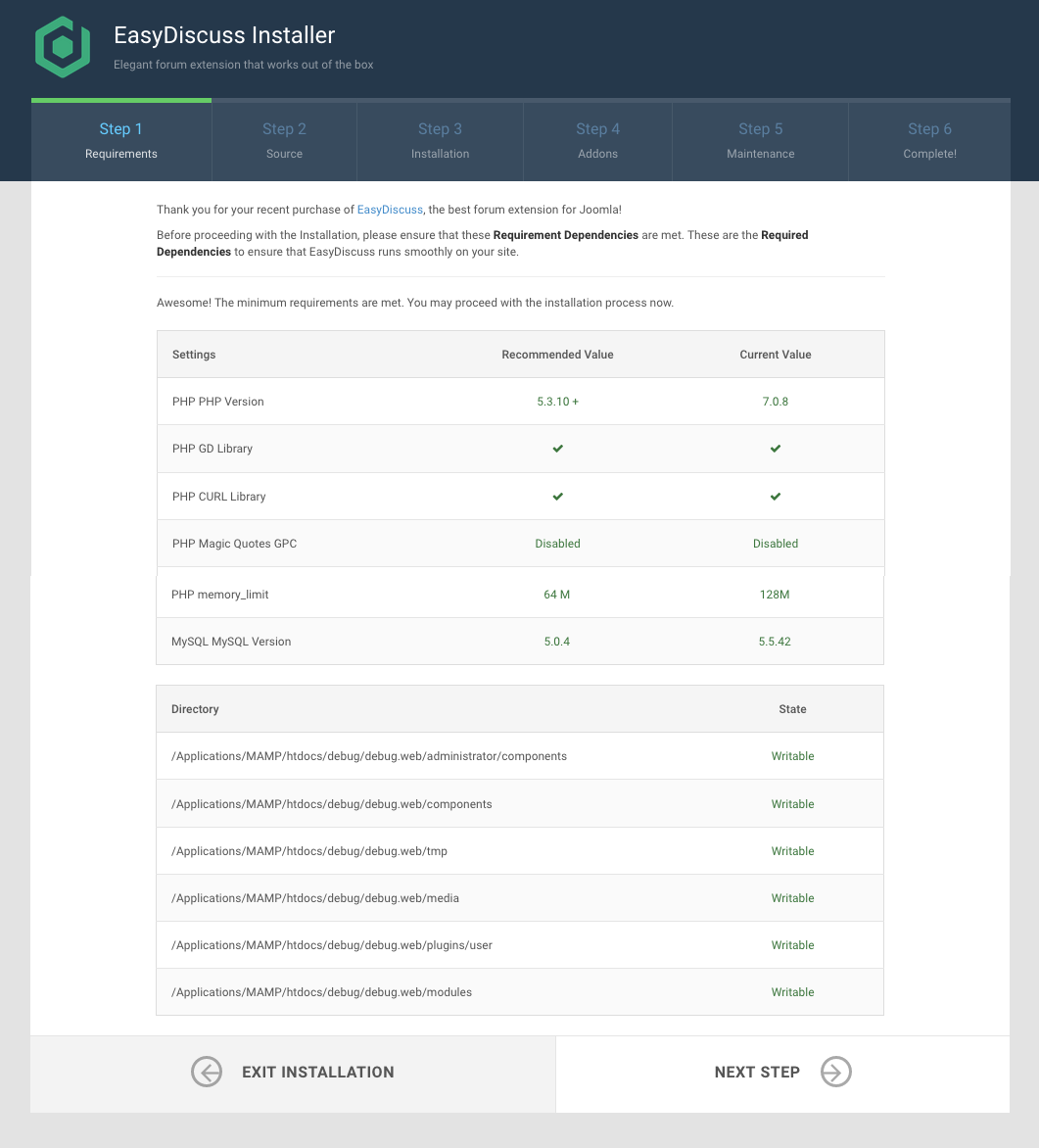Viewport: 1039px width, 1148px height.
Task: Click the current Magic Quotes 'Disabled' value
Action: coord(776,544)
